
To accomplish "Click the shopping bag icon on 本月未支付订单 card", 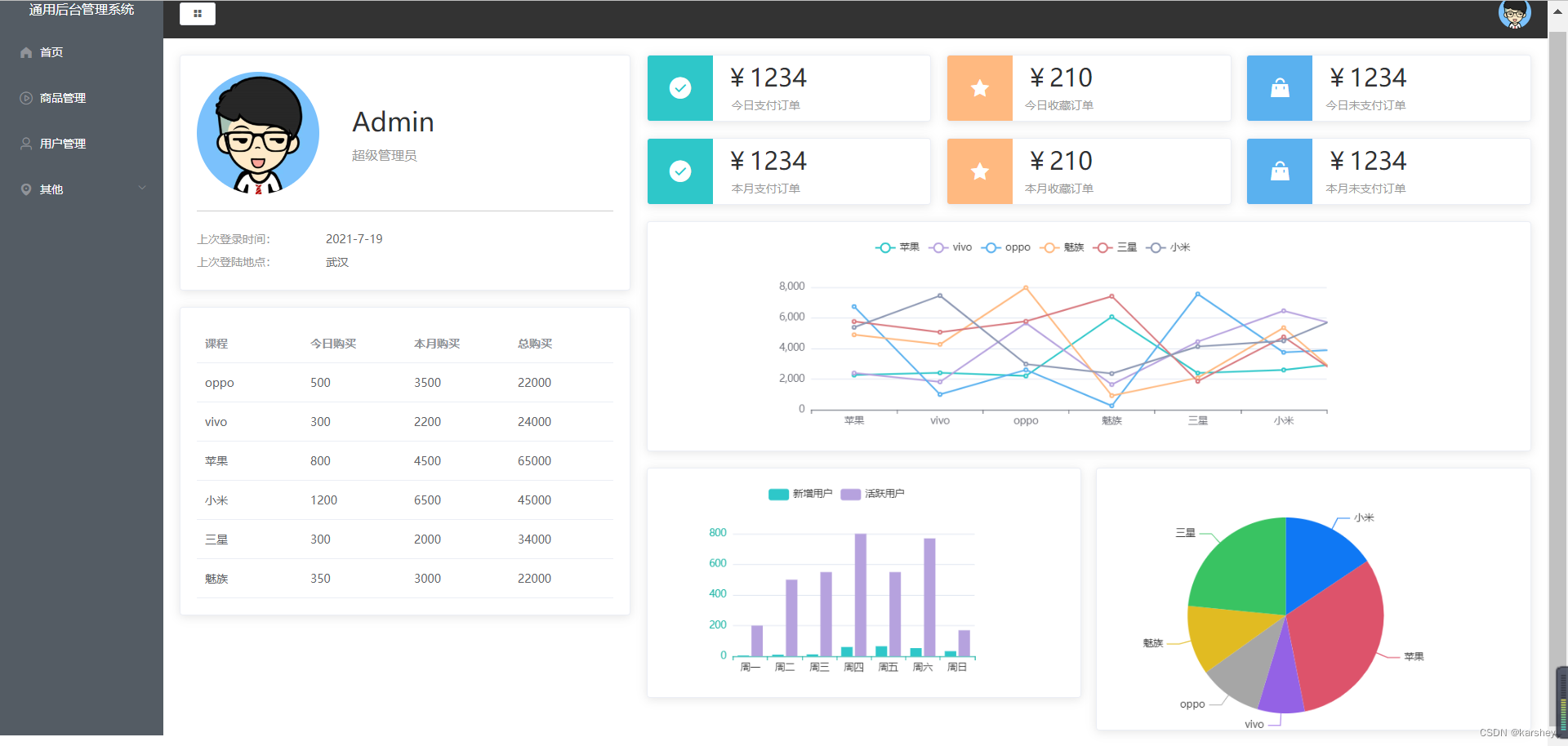I will point(1280,171).
